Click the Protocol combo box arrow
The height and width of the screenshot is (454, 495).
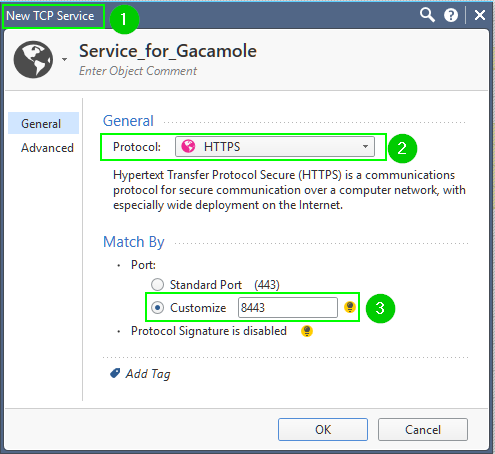(366, 147)
